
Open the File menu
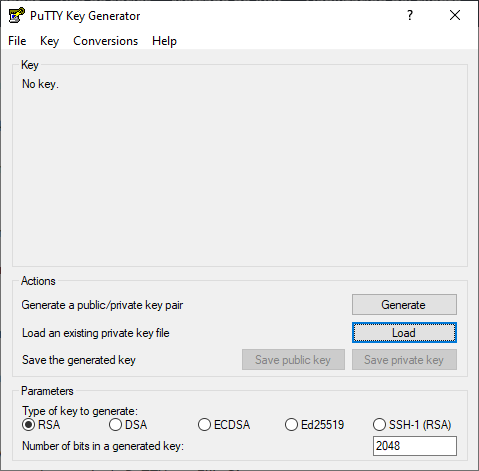point(17,41)
